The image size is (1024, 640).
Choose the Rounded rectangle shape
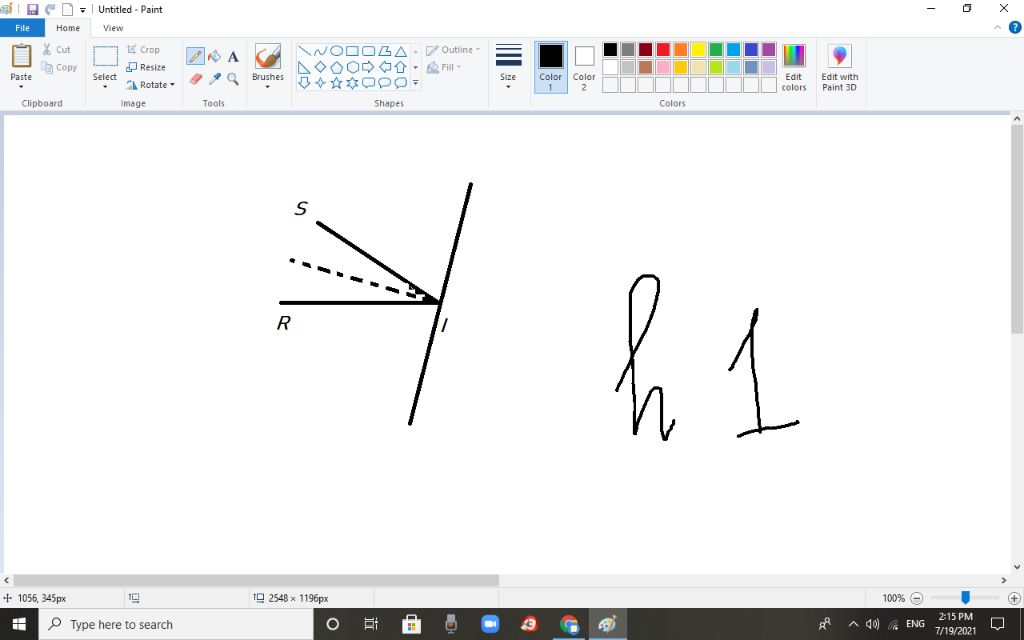click(x=368, y=51)
